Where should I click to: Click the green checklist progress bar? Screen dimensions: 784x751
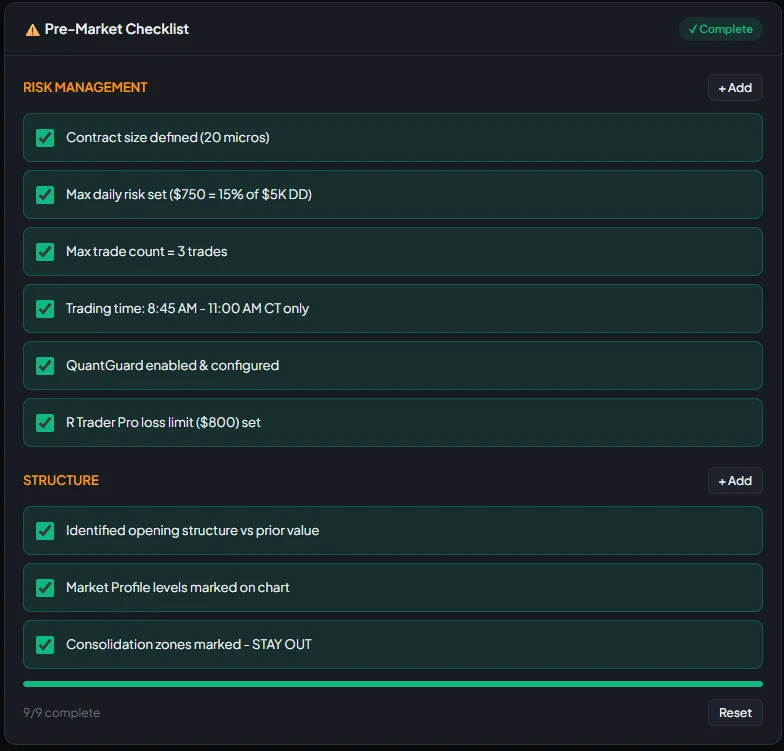(x=392, y=684)
